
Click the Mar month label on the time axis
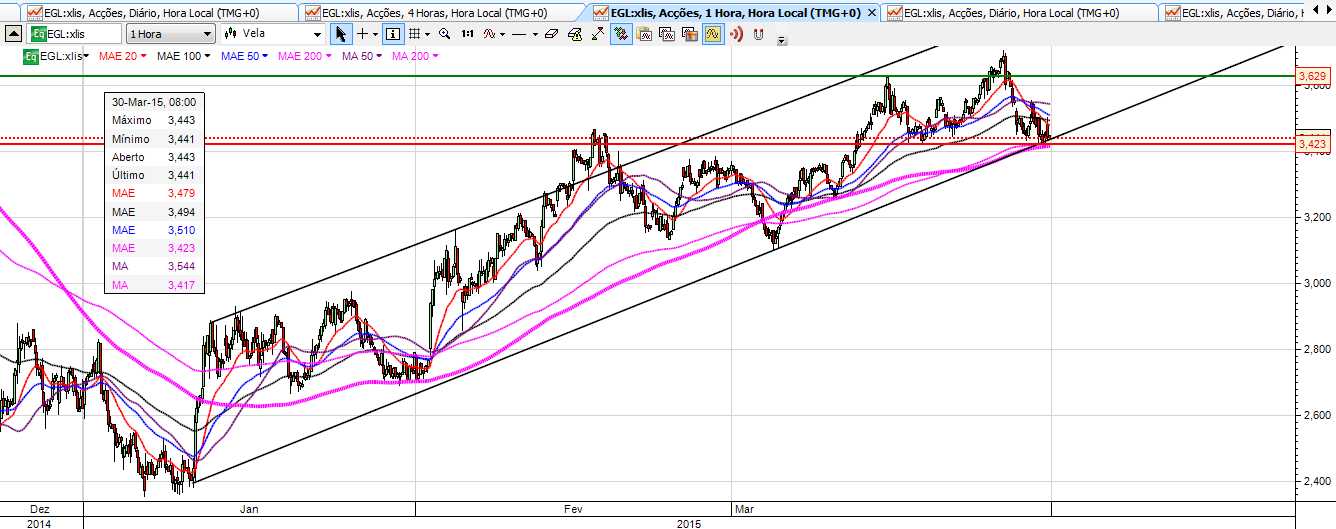tap(744, 509)
